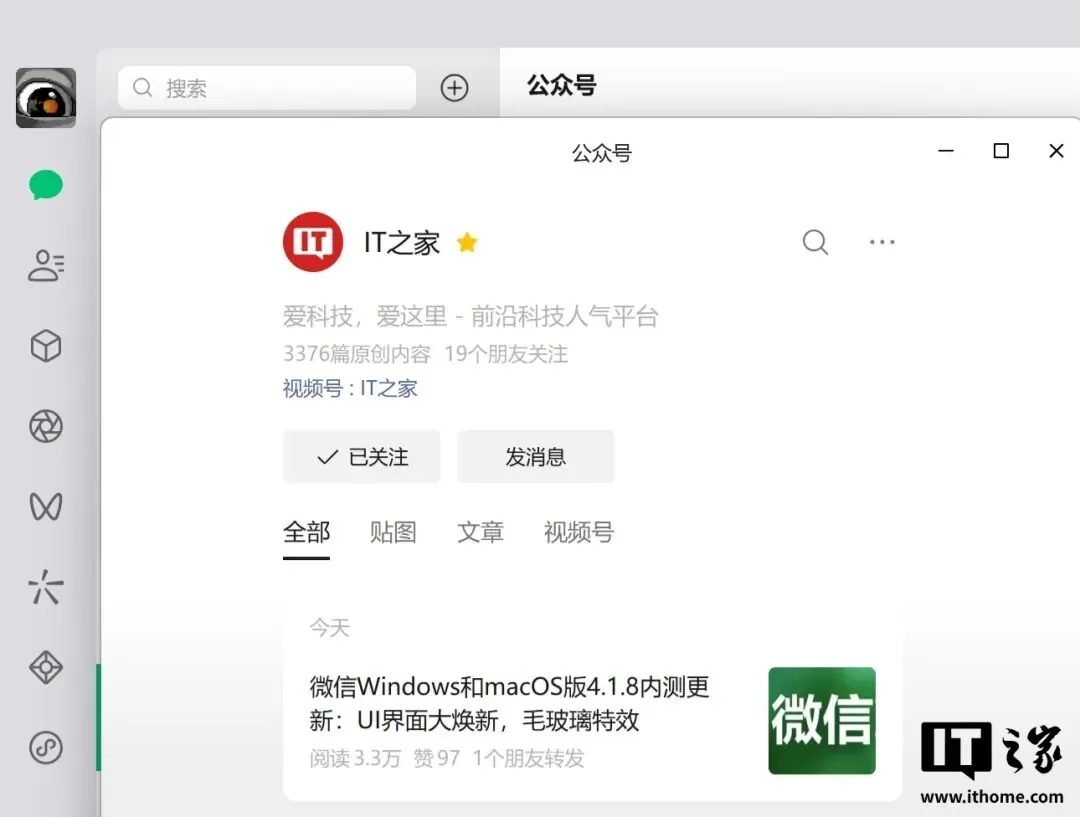Open Mini Programs via the compass icon
Screen dimensions: 1080x817
click(44, 668)
